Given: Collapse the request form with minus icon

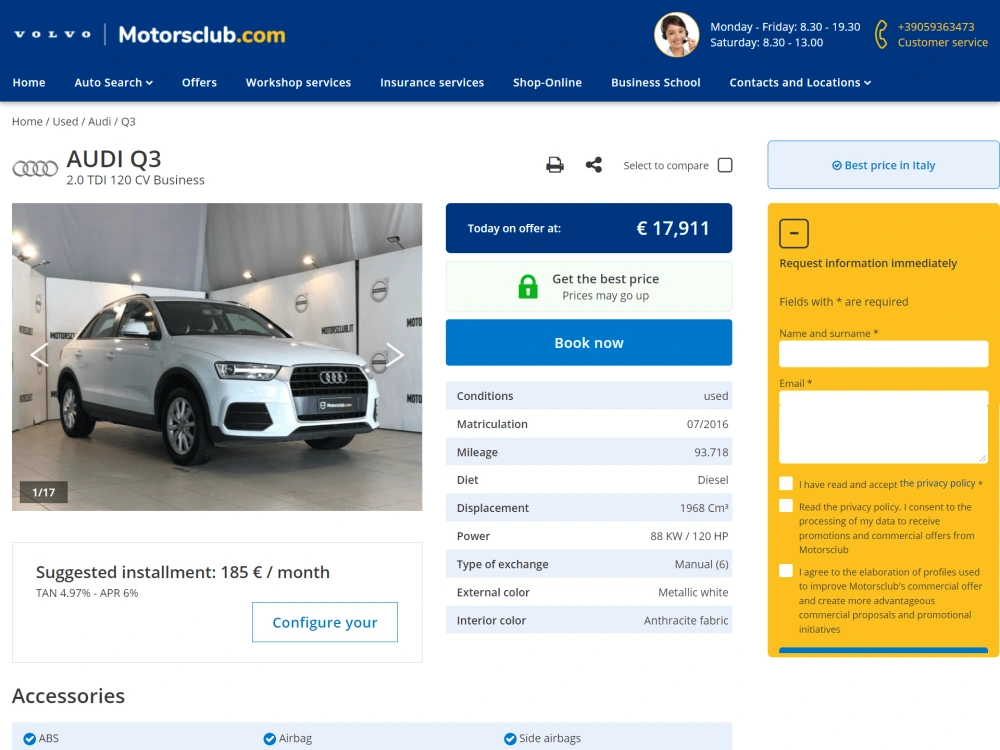Looking at the screenshot, I should (794, 233).
